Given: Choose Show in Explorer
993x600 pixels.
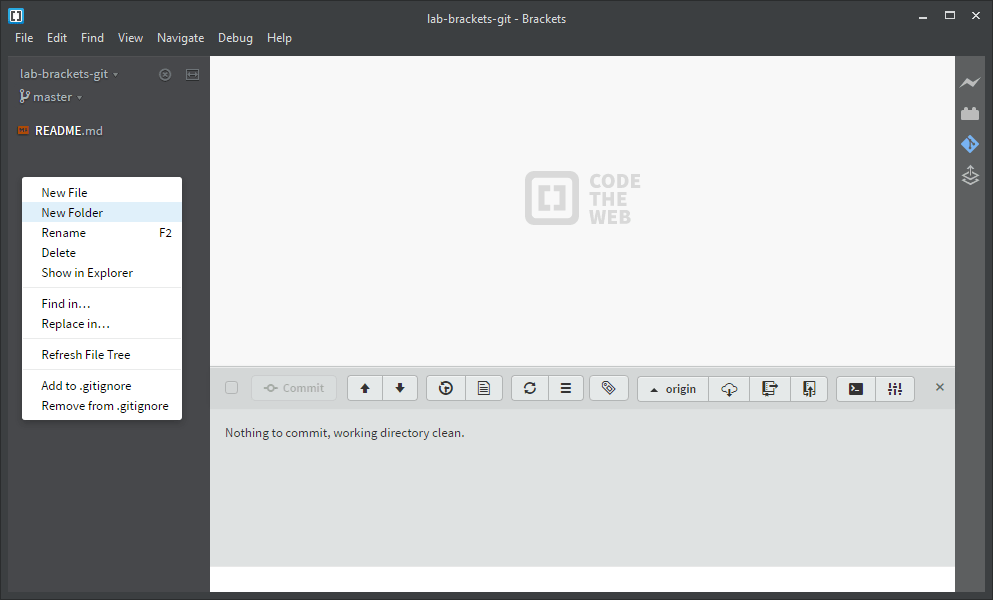Looking at the screenshot, I should [102, 273].
